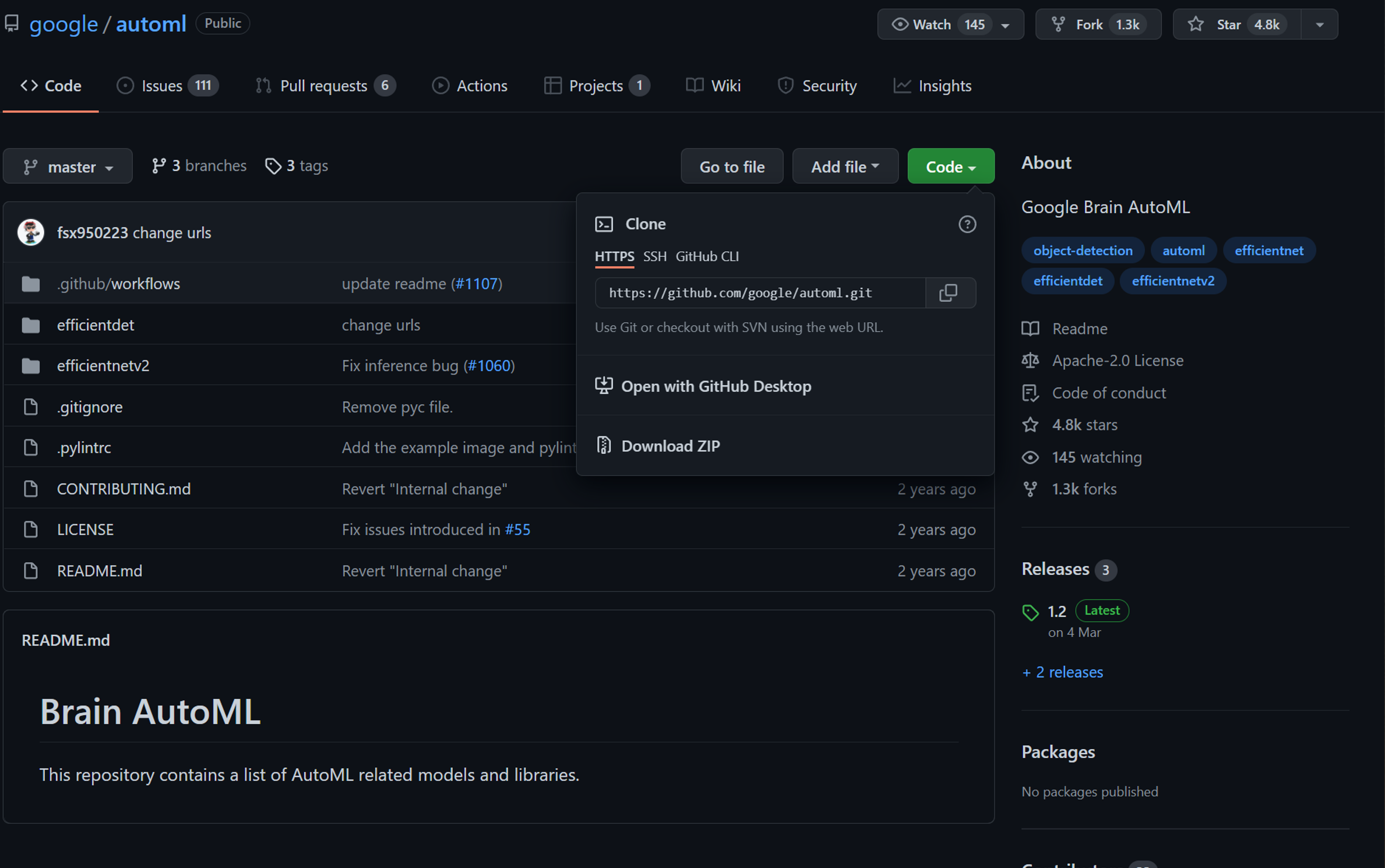The height and width of the screenshot is (868, 1385).
Task: Click the Readme book icon in About
Action: click(x=1030, y=329)
